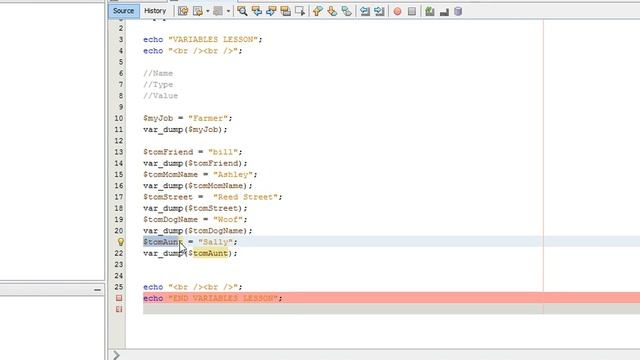Image resolution: width=640 pixels, height=360 pixels.
Task: Click line number 25 in the gutter
Action: [x=118, y=287]
